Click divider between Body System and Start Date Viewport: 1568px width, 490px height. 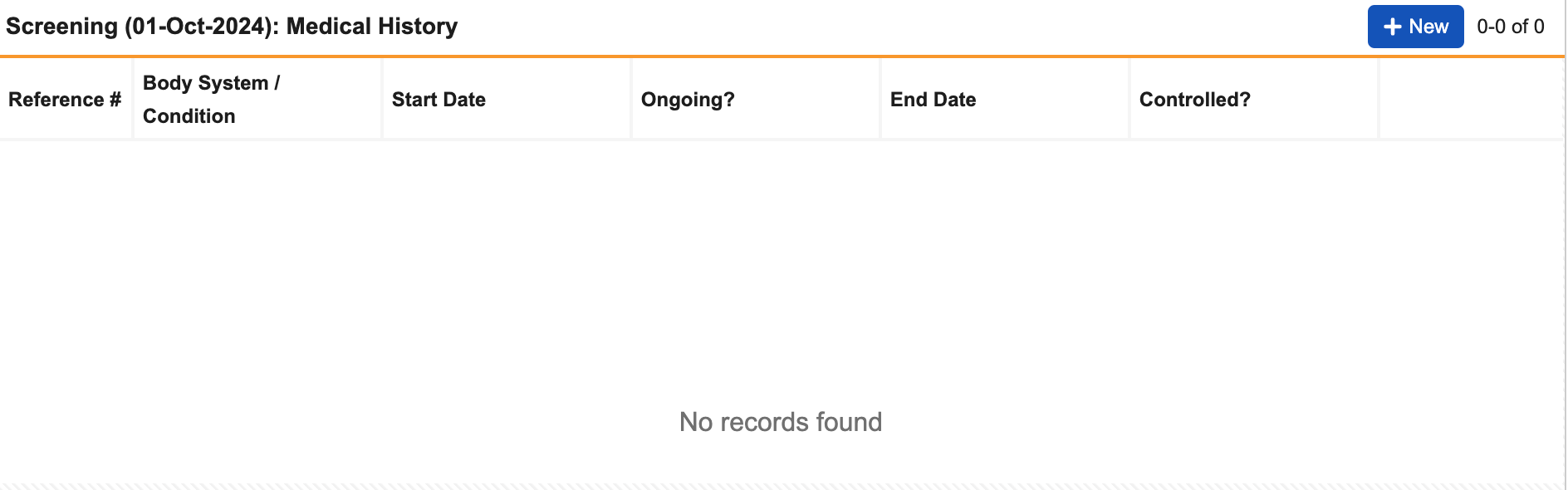[382, 98]
